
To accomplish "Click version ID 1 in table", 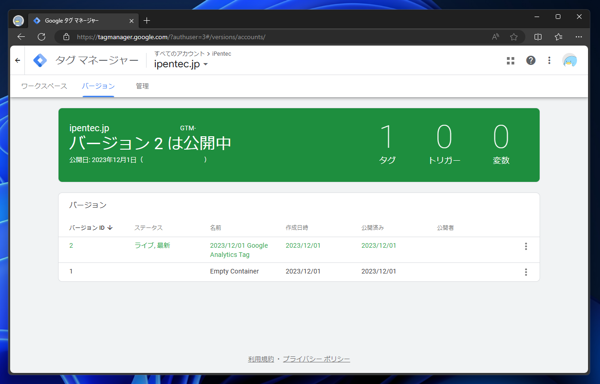I will 71,271.
